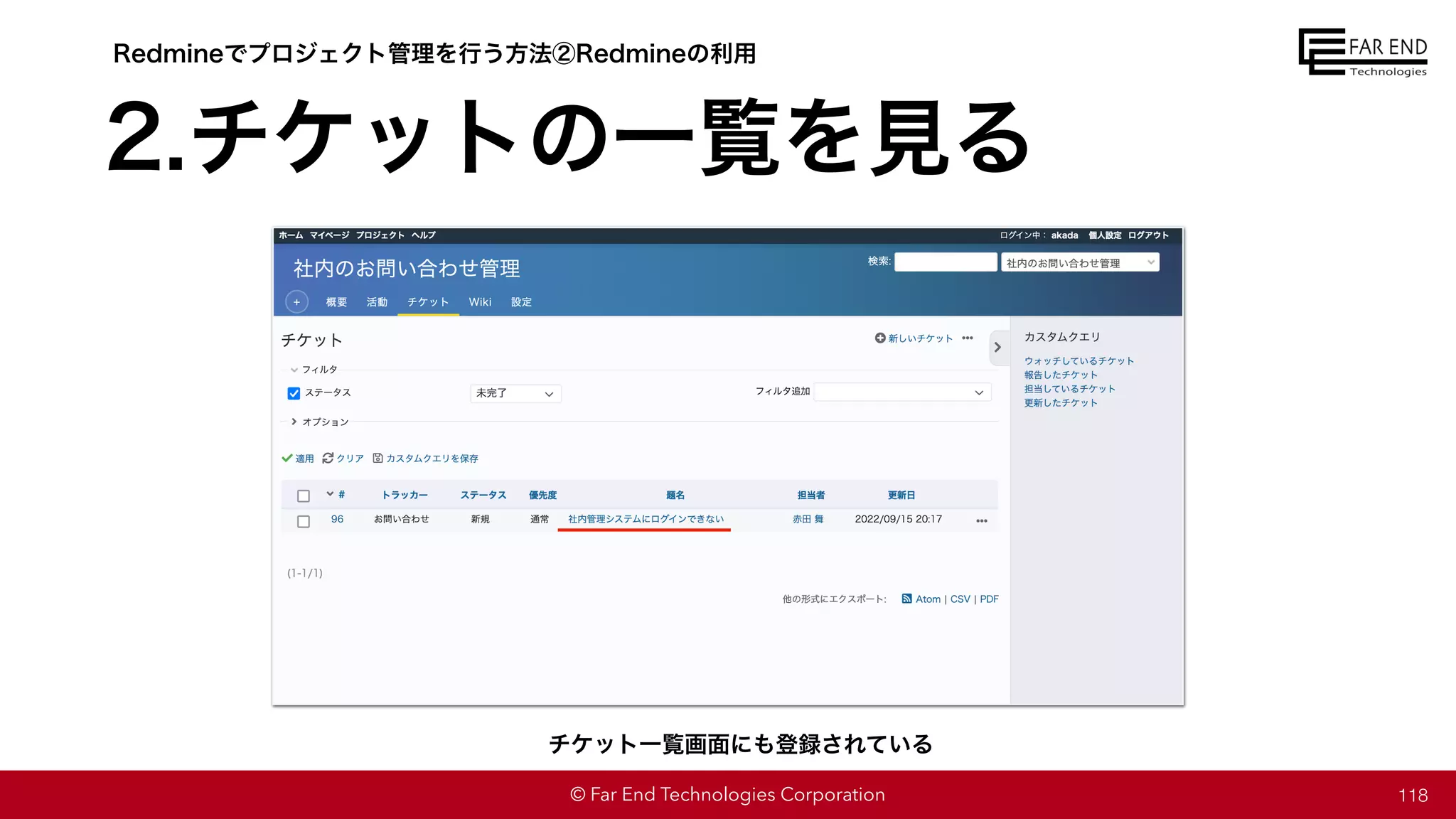The width and height of the screenshot is (1456, 819).
Task: Click the クリア reload icon
Action: (x=328, y=458)
